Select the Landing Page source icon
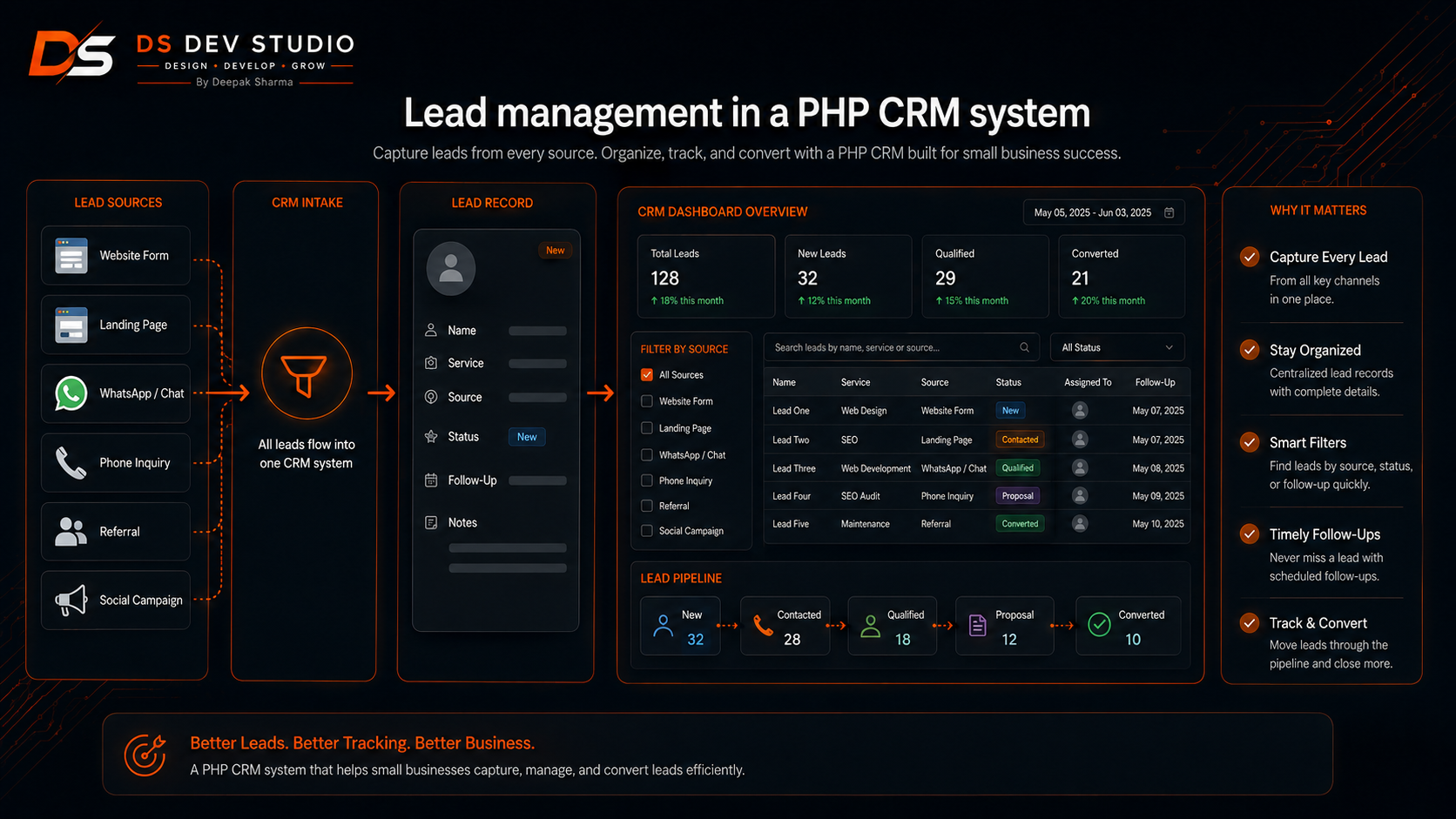1456x819 pixels. 71,325
